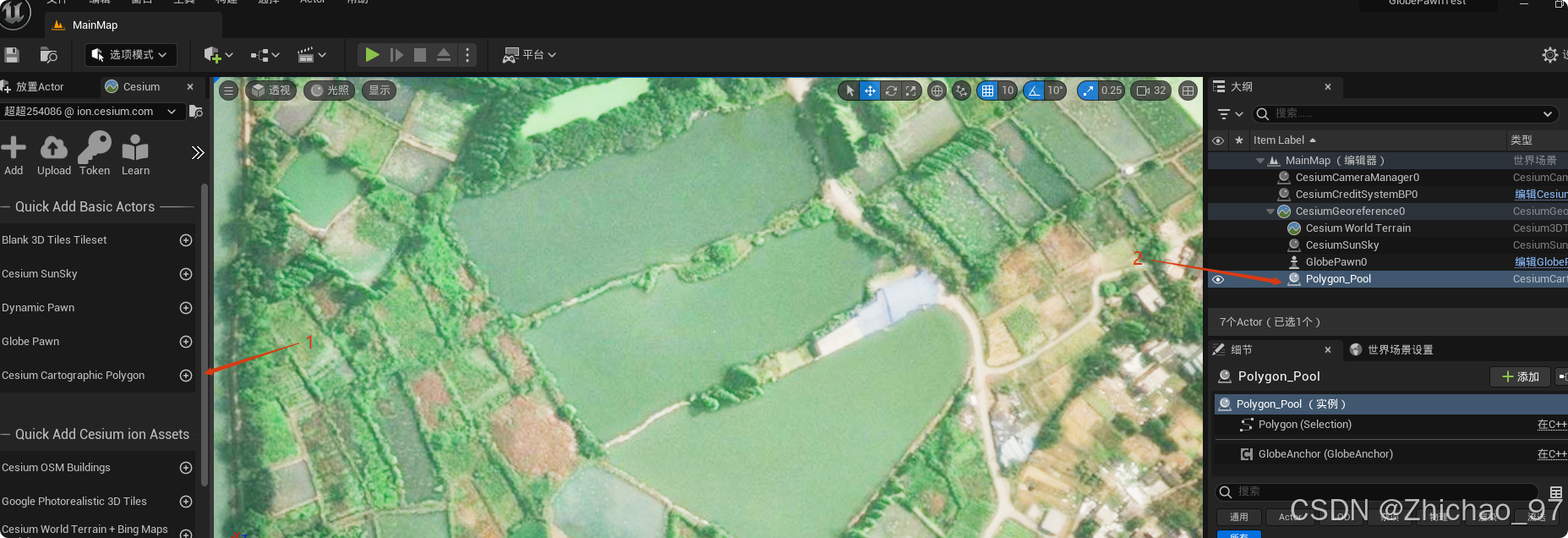Open the Cesium Learn icon
Screen dimensions: 1568x538
click(x=135, y=154)
